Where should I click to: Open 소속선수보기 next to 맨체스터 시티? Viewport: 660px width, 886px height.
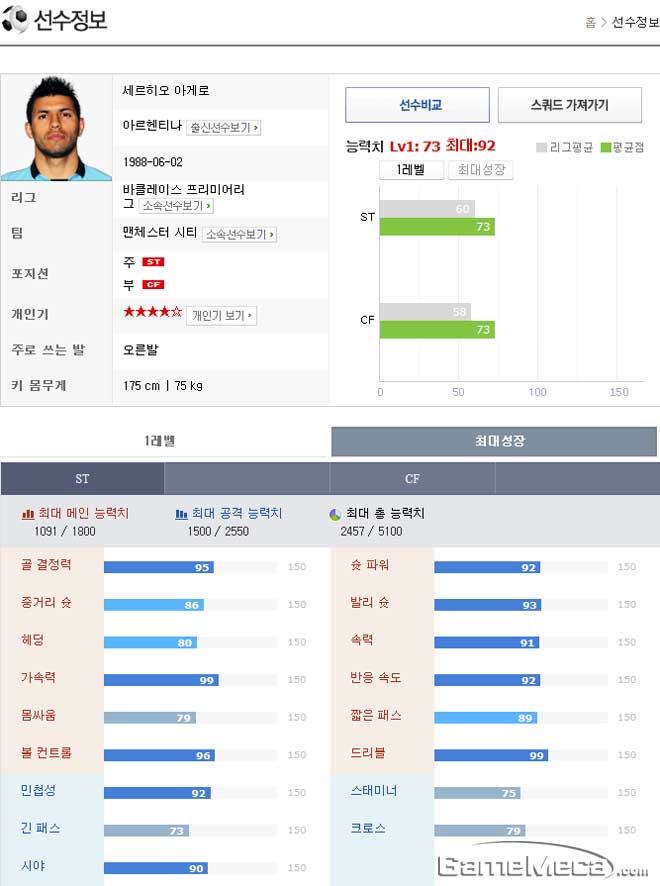pyautogui.click(x=240, y=234)
